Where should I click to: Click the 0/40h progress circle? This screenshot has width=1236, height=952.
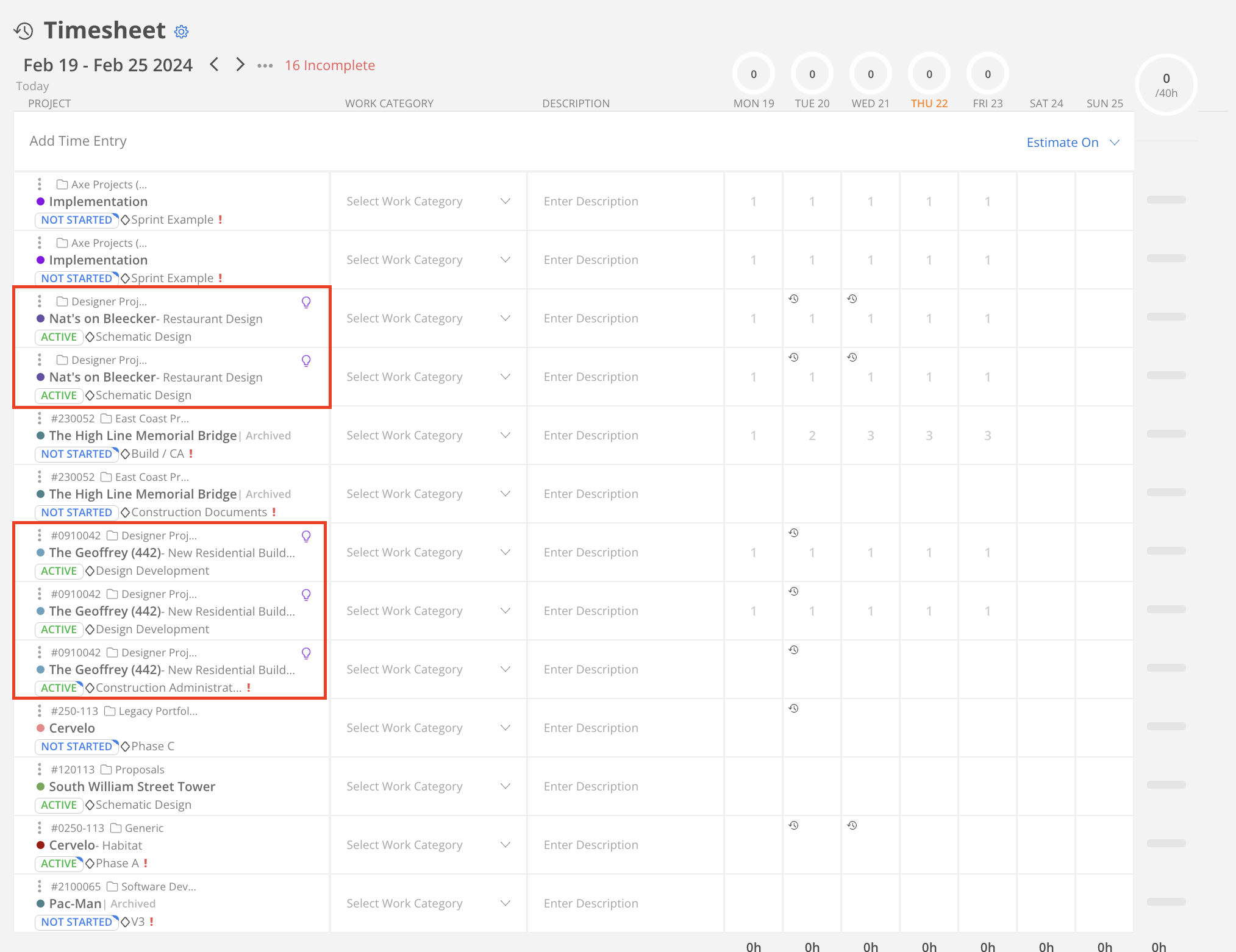[x=1165, y=85]
